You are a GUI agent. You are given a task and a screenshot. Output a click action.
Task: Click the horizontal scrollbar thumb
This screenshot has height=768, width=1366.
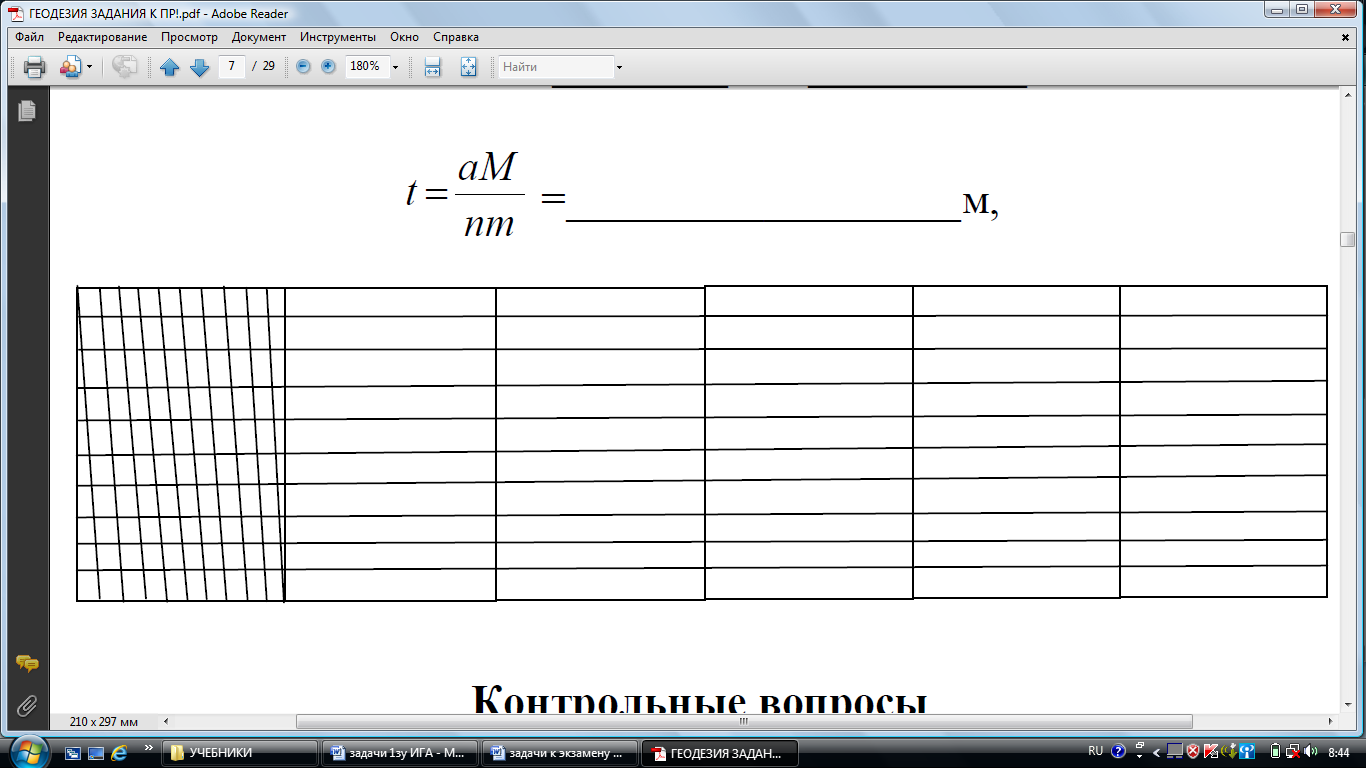(x=744, y=721)
